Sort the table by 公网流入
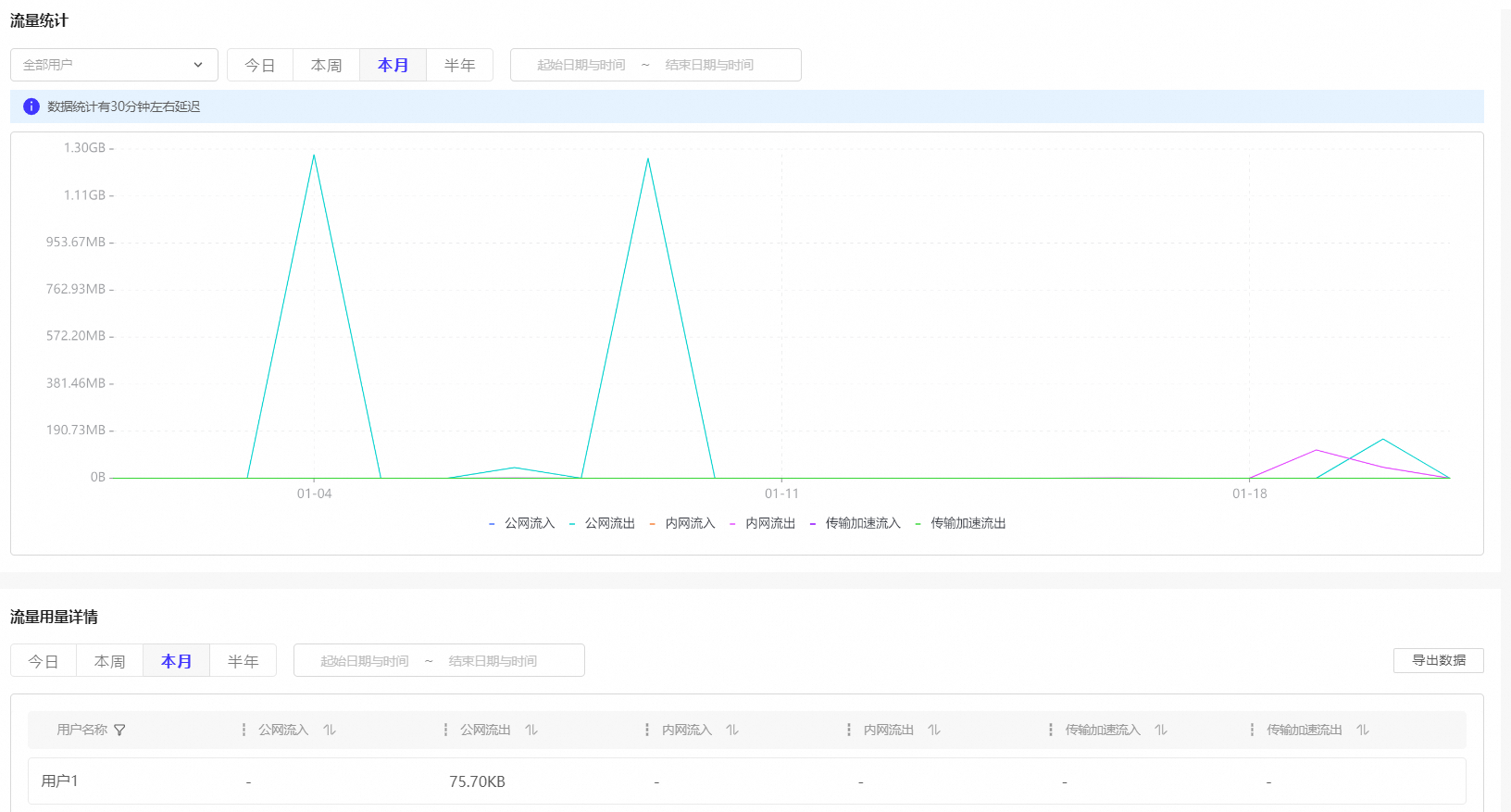 330,730
